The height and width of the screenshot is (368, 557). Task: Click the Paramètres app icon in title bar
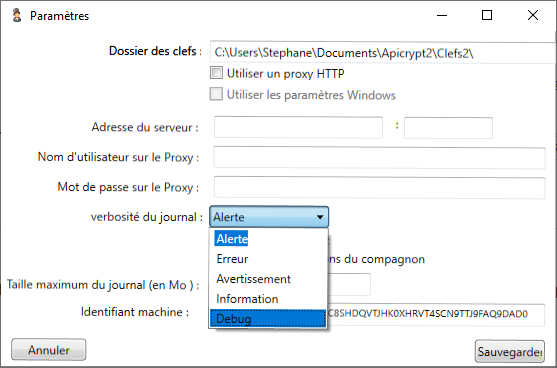pos(16,16)
